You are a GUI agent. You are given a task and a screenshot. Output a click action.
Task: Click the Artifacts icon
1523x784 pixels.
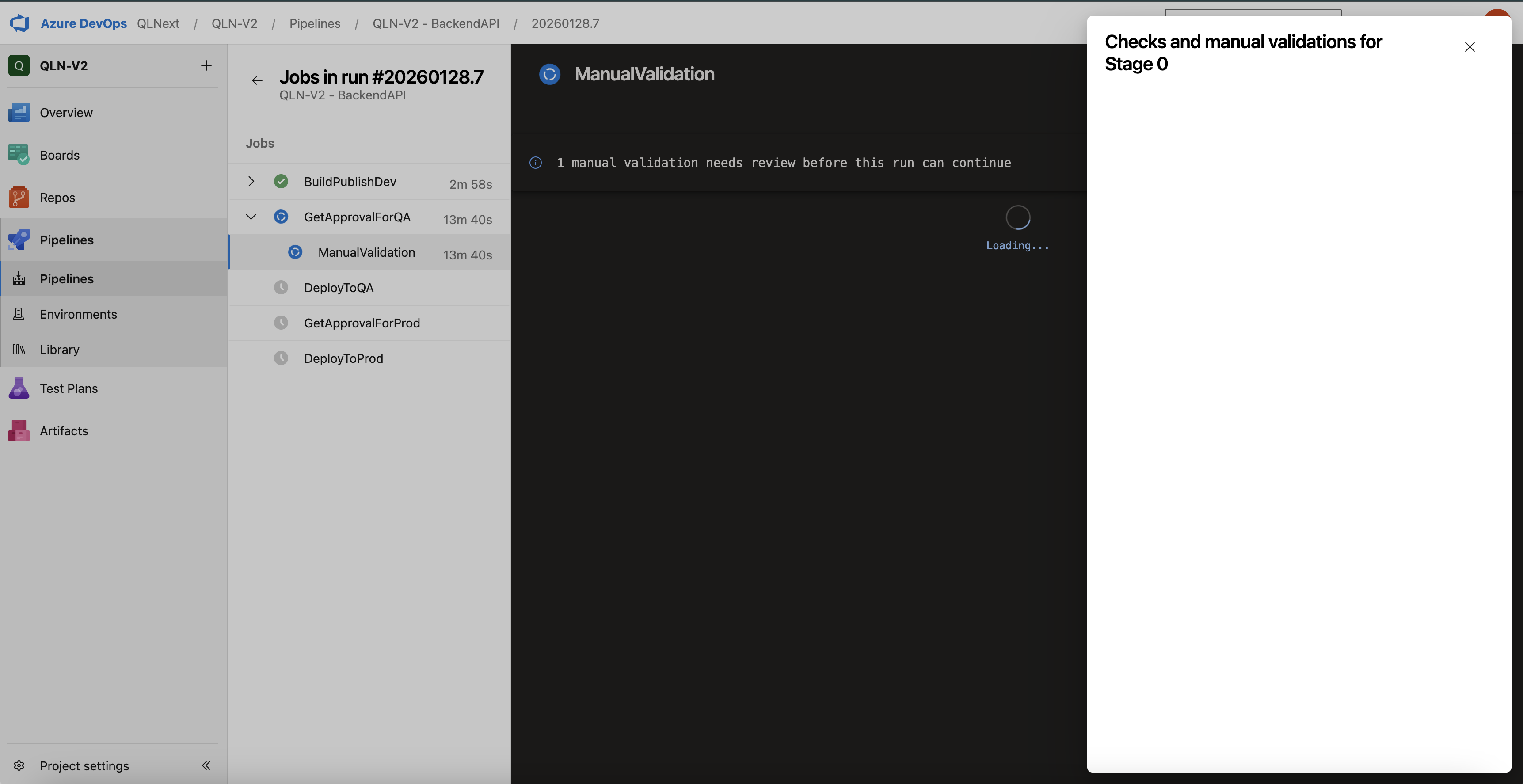[19, 430]
